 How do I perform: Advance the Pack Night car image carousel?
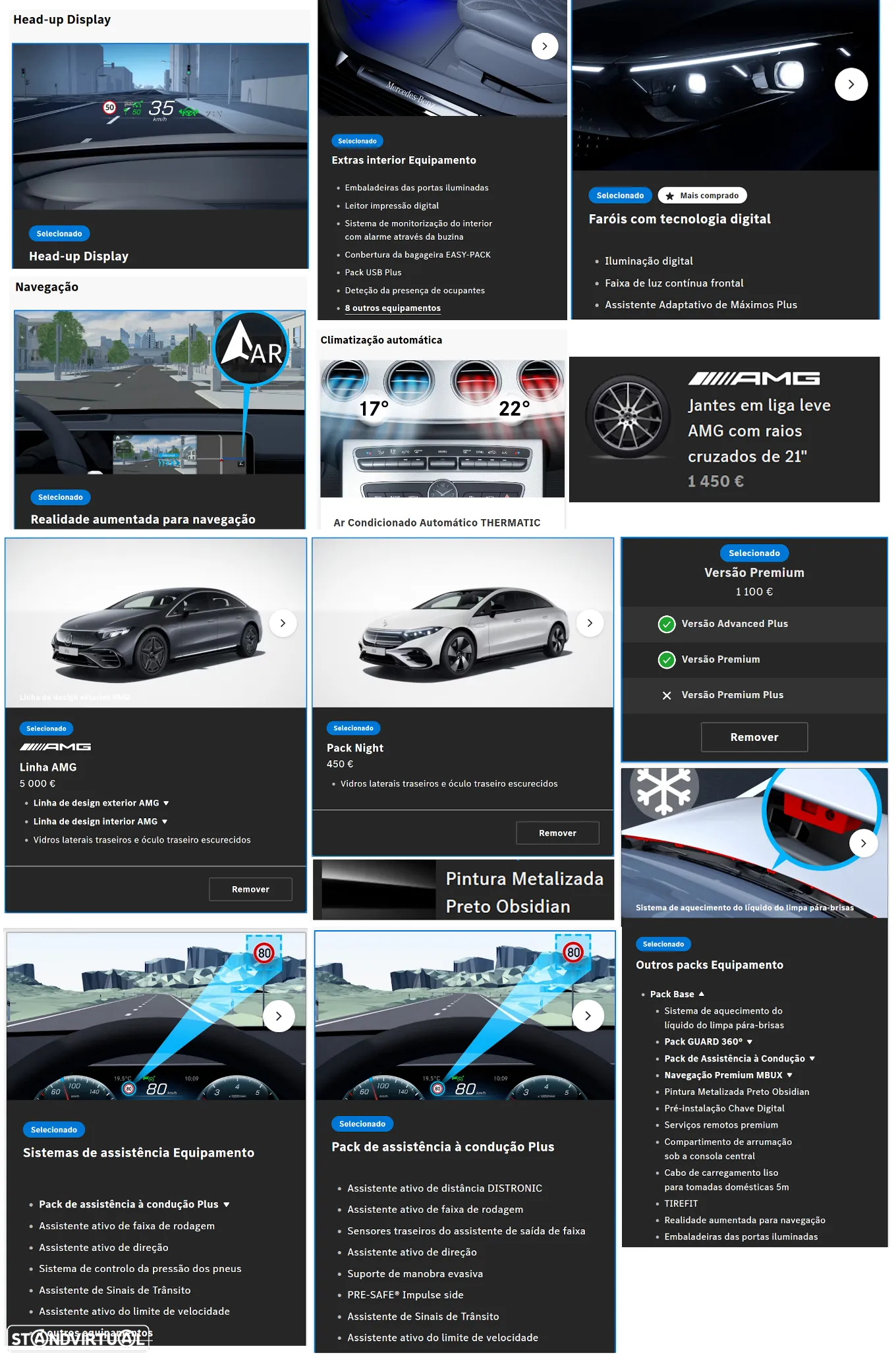(x=590, y=623)
